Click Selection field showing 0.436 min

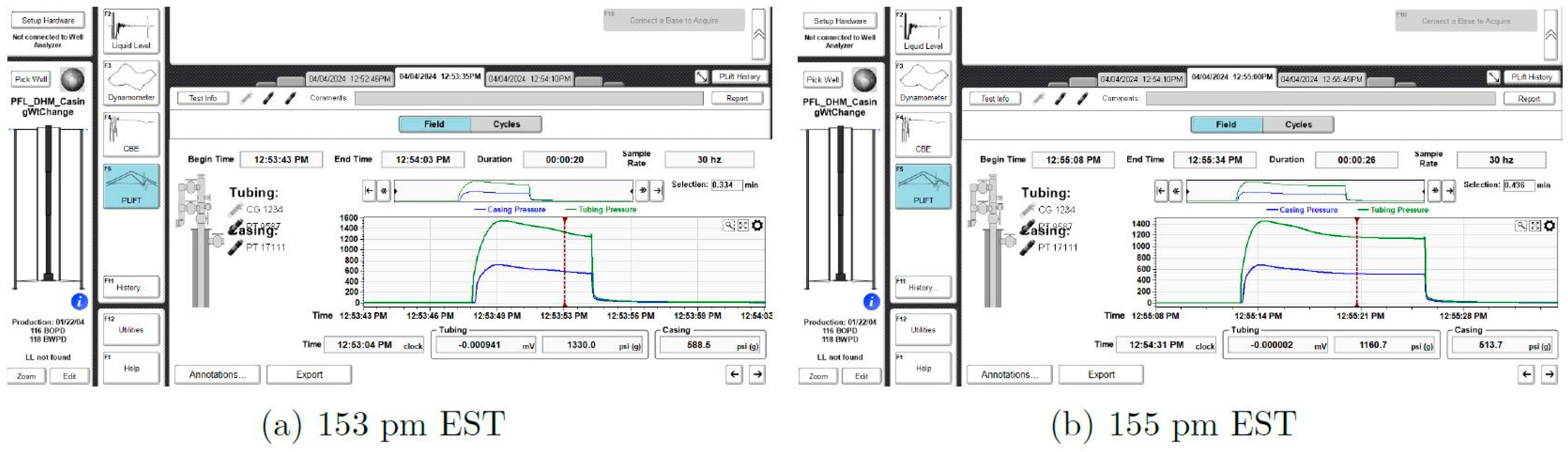coord(1519,185)
